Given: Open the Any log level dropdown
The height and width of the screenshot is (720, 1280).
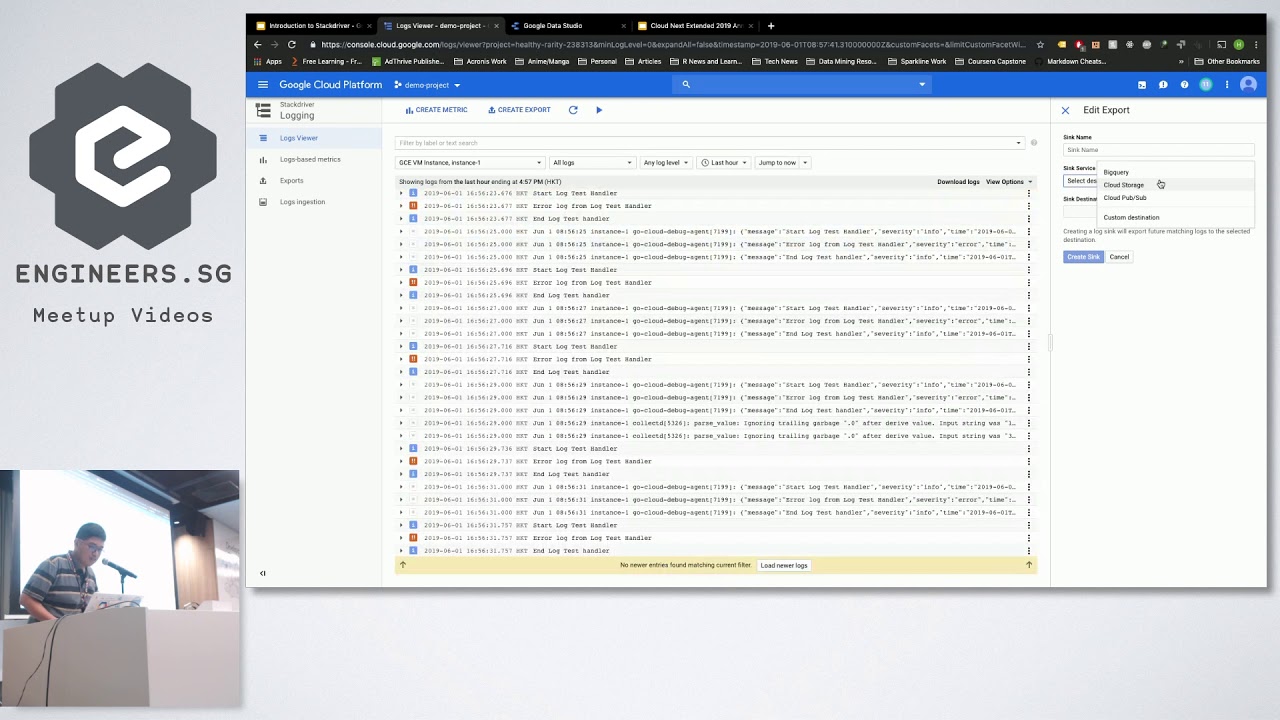Looking at the screenshot, I should [x=666, y=163].
